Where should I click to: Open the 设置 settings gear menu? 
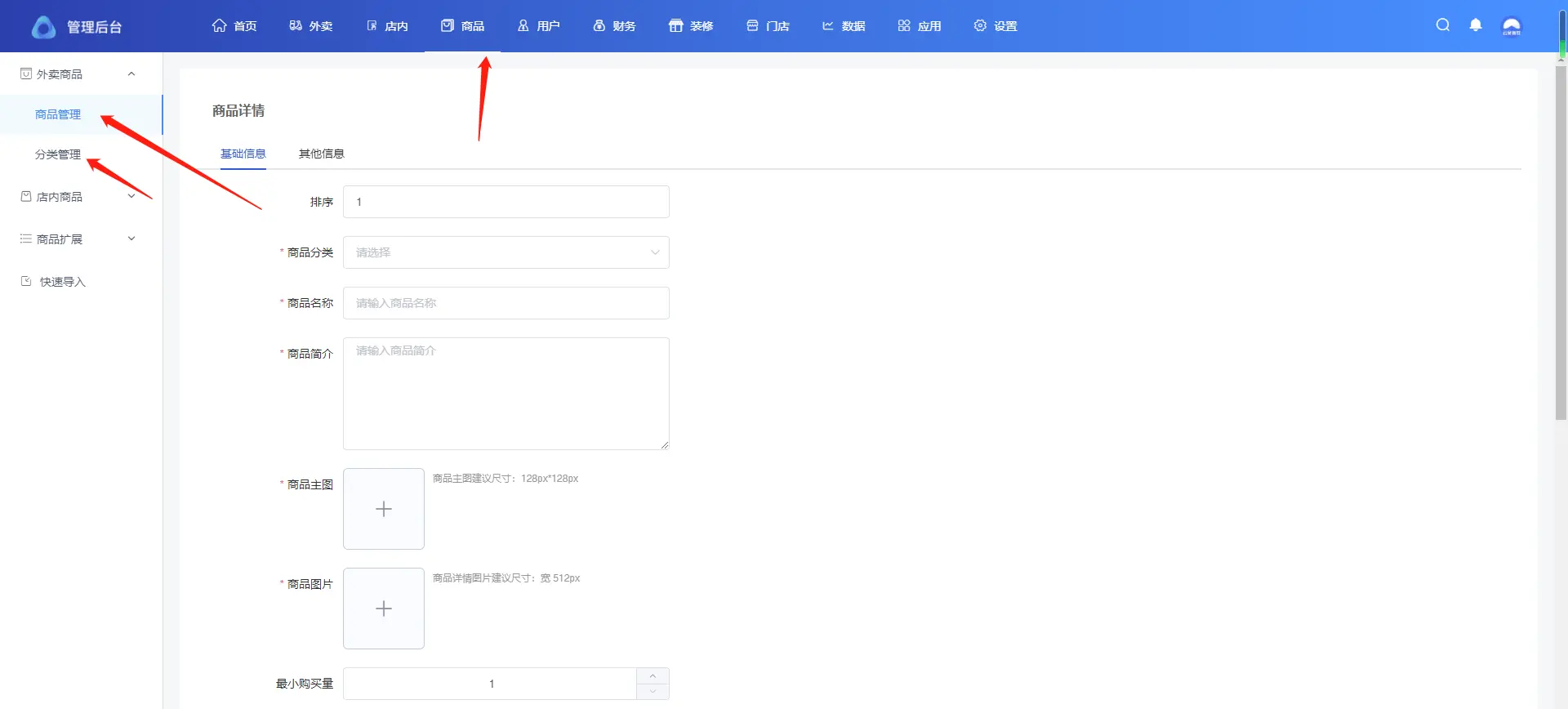996,26
